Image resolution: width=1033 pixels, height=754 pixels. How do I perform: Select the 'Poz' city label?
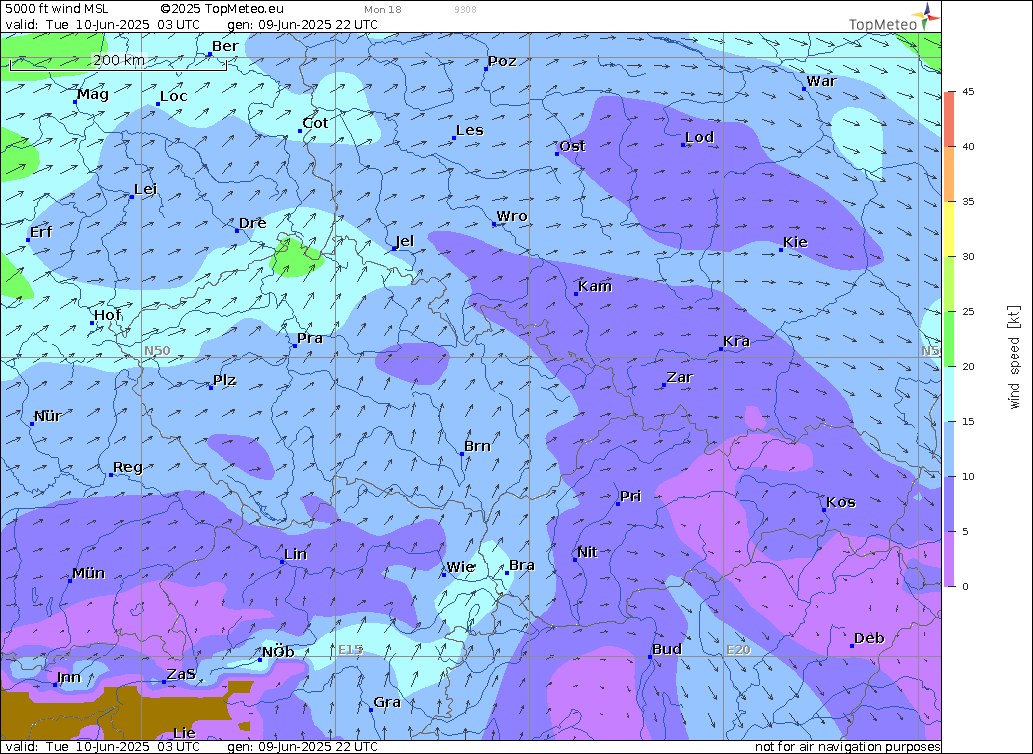tap(502, 61)
